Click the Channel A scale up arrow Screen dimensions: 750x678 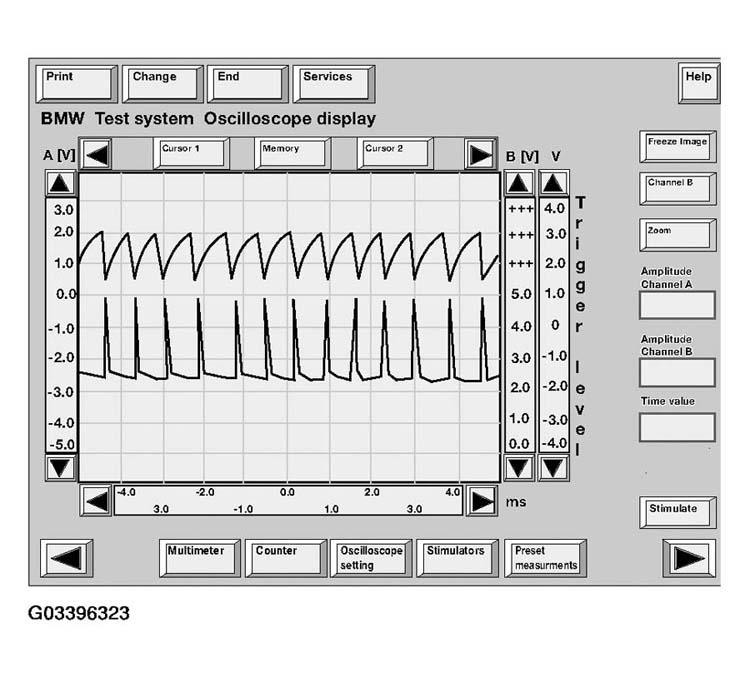pyautogui.click(x=61, y=184)
